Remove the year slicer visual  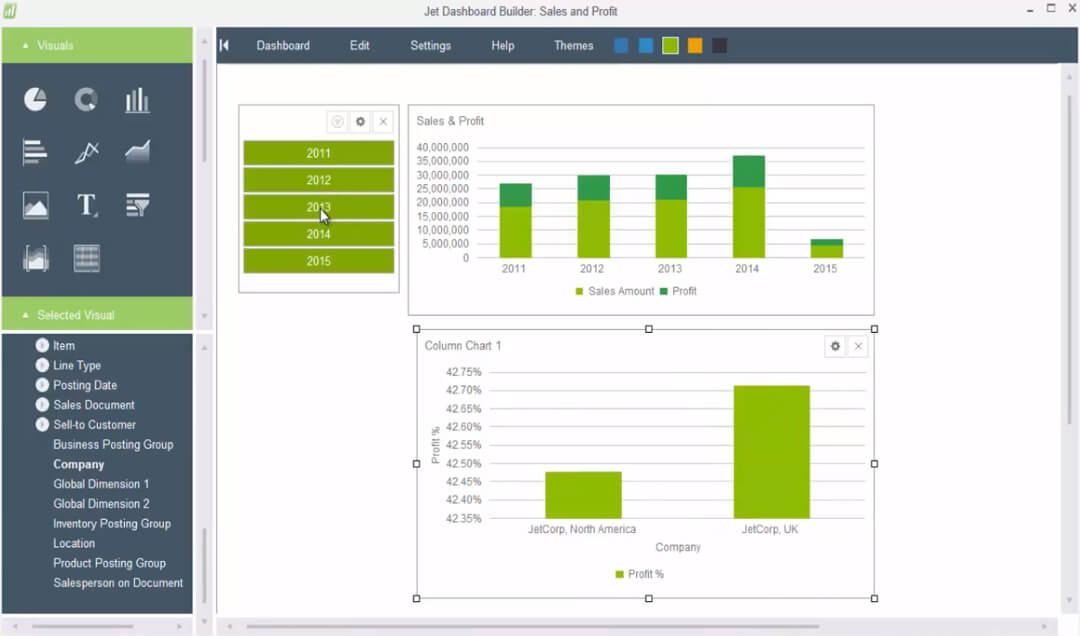(x=384, y=122)
